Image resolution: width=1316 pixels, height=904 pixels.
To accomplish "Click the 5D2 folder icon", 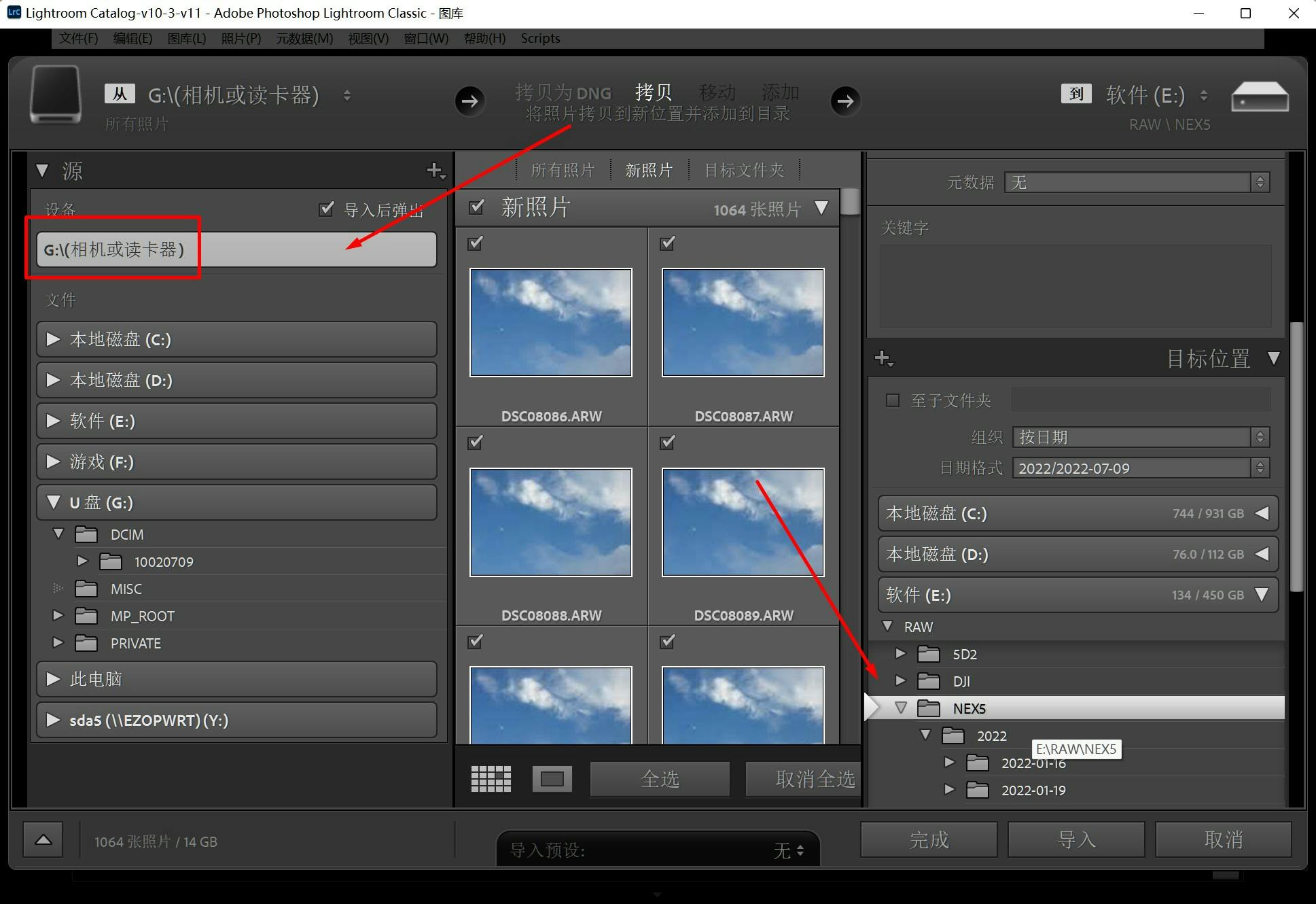I will [x=929, y=654].
